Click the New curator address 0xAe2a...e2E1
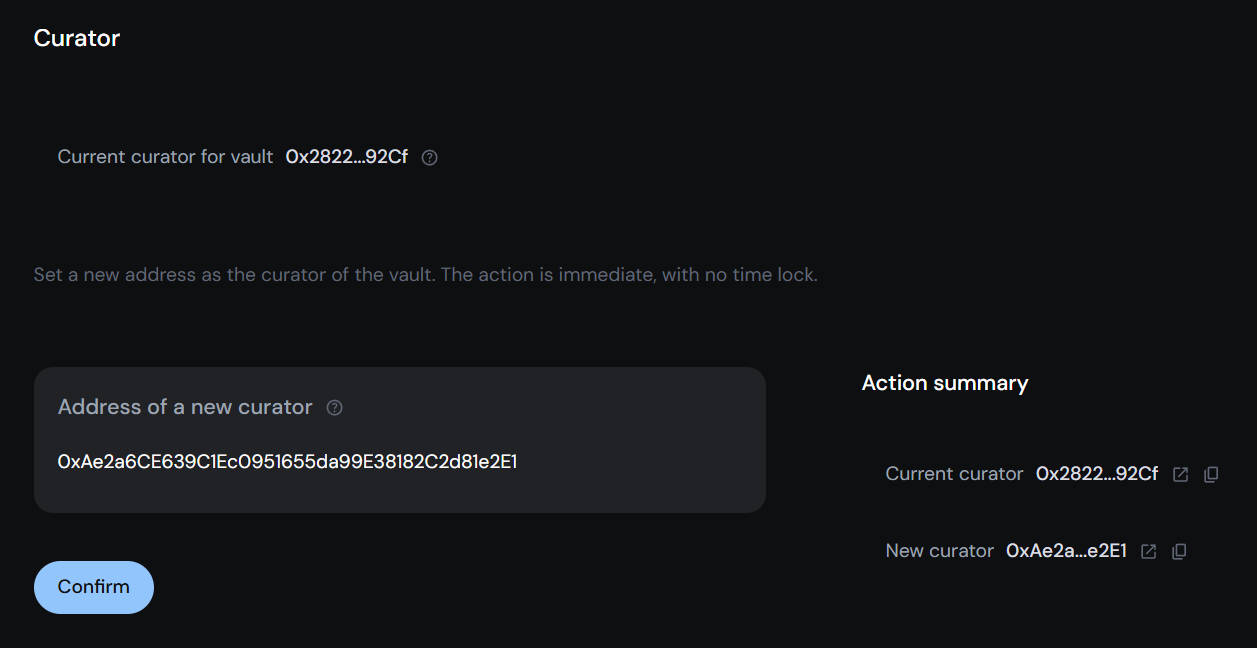This screenshot has height=648, width=1257. pyautogui.click(x=1067, y=550)
